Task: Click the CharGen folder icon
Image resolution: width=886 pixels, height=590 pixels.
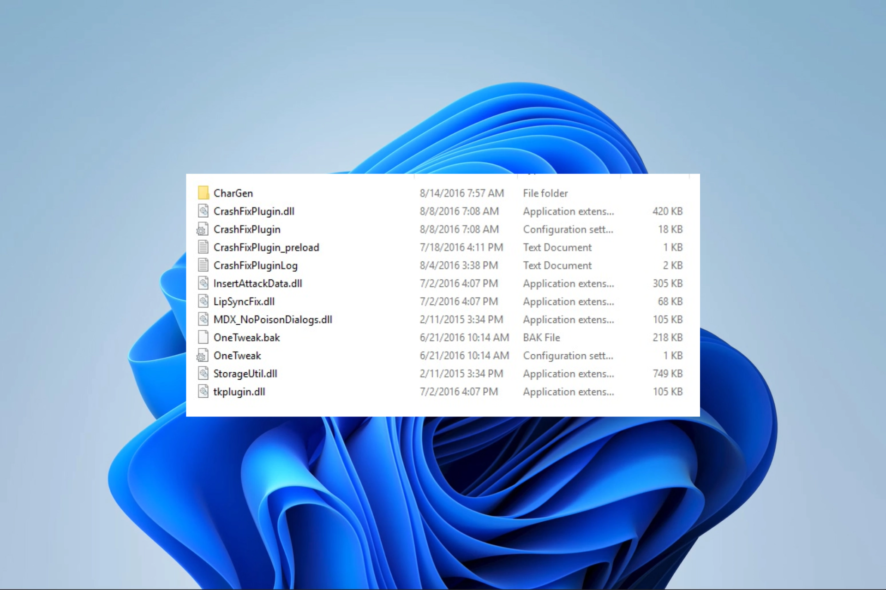Action: click(x=203, y=193)
